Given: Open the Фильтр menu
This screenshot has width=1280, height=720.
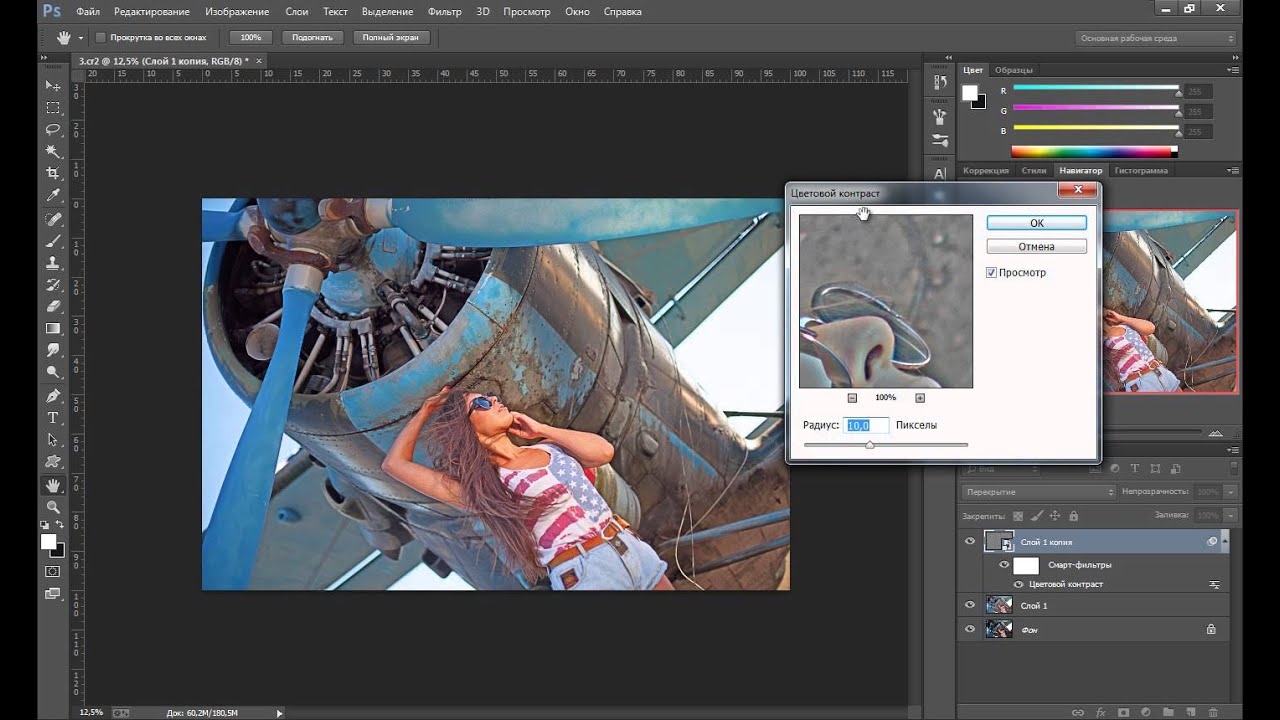Looking at the screenshot, I should [444, 12].
